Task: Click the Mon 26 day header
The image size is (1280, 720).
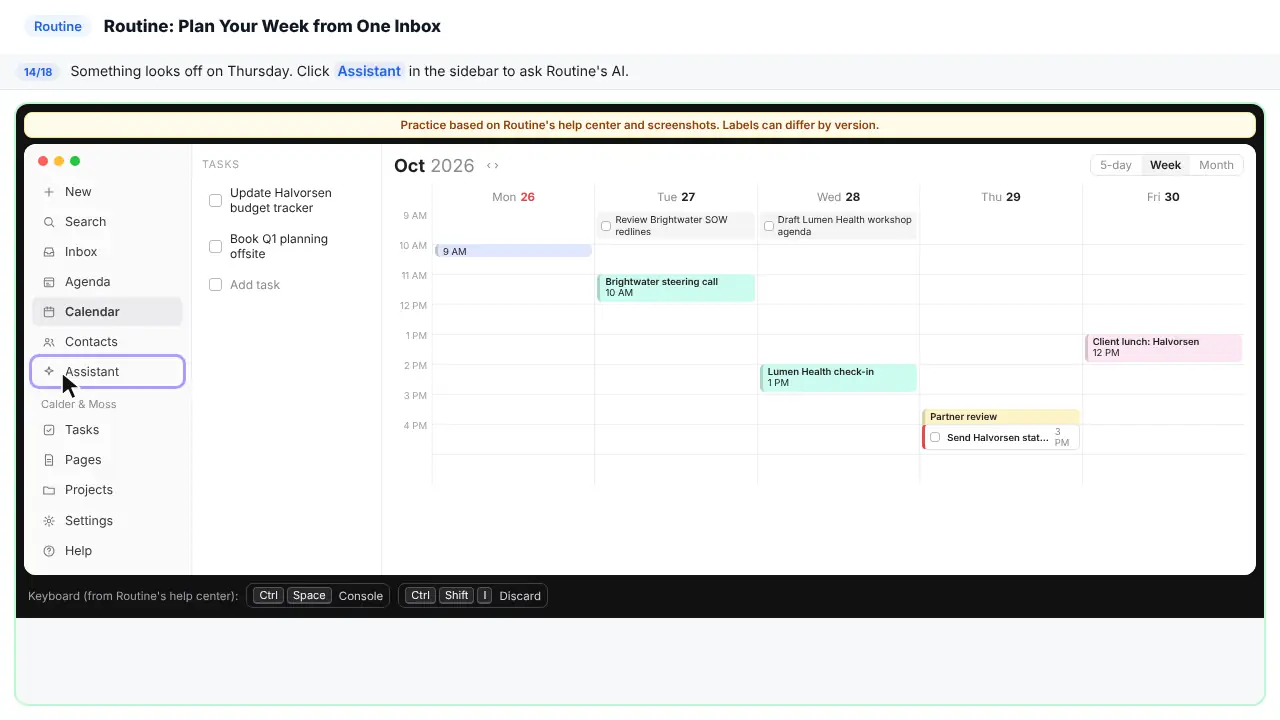Action: point(513,197)
